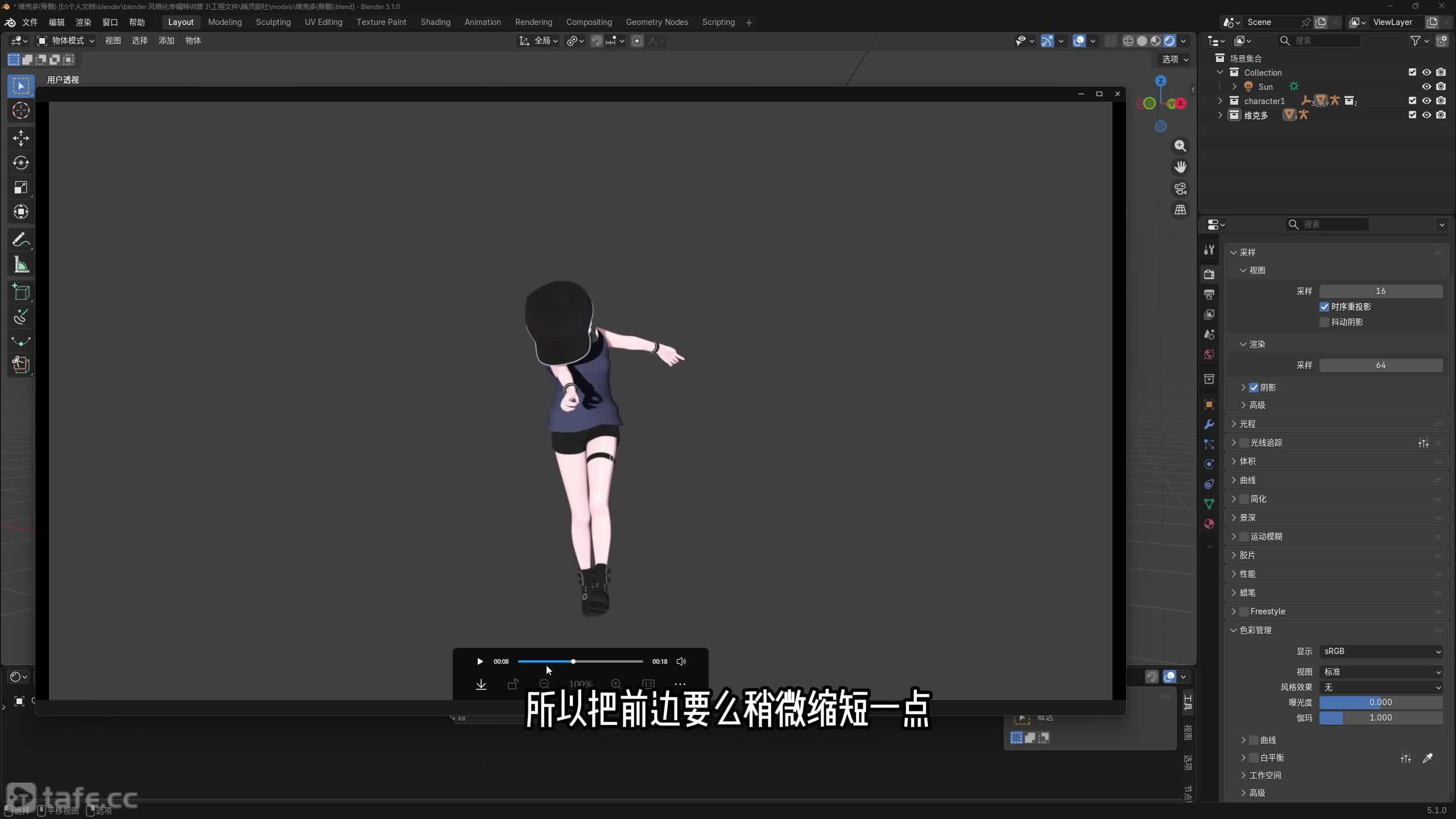The width and height of the screenshot is (1456, 819).
Task: Select the Move tool
Action: (x=21, y=138)
